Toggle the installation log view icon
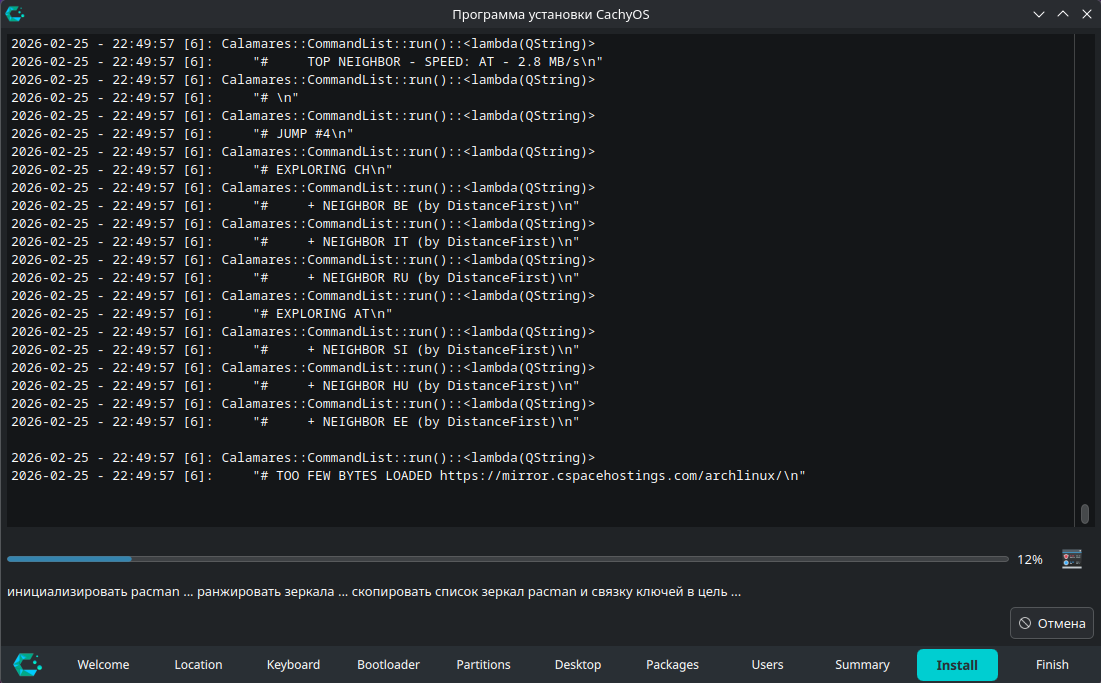Image resolution: width=1101 pixels, height=683 pixels. tap(1072, 559)
